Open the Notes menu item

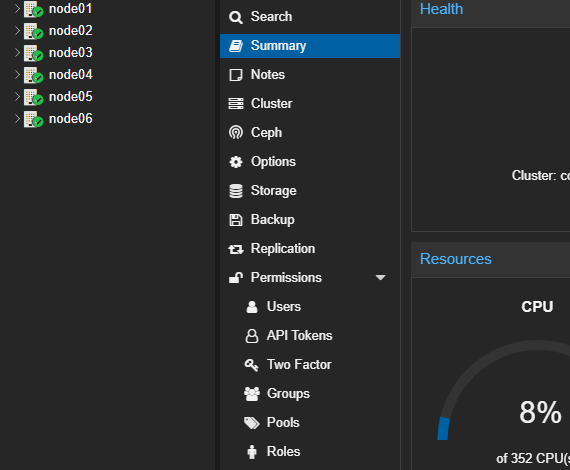pos(310,75)
